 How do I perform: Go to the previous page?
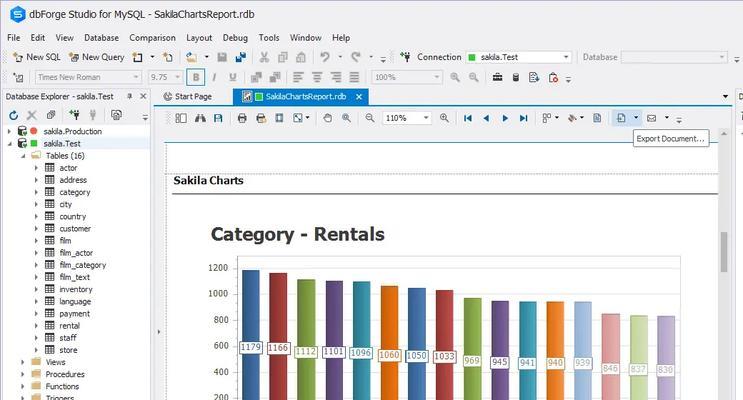486,118
